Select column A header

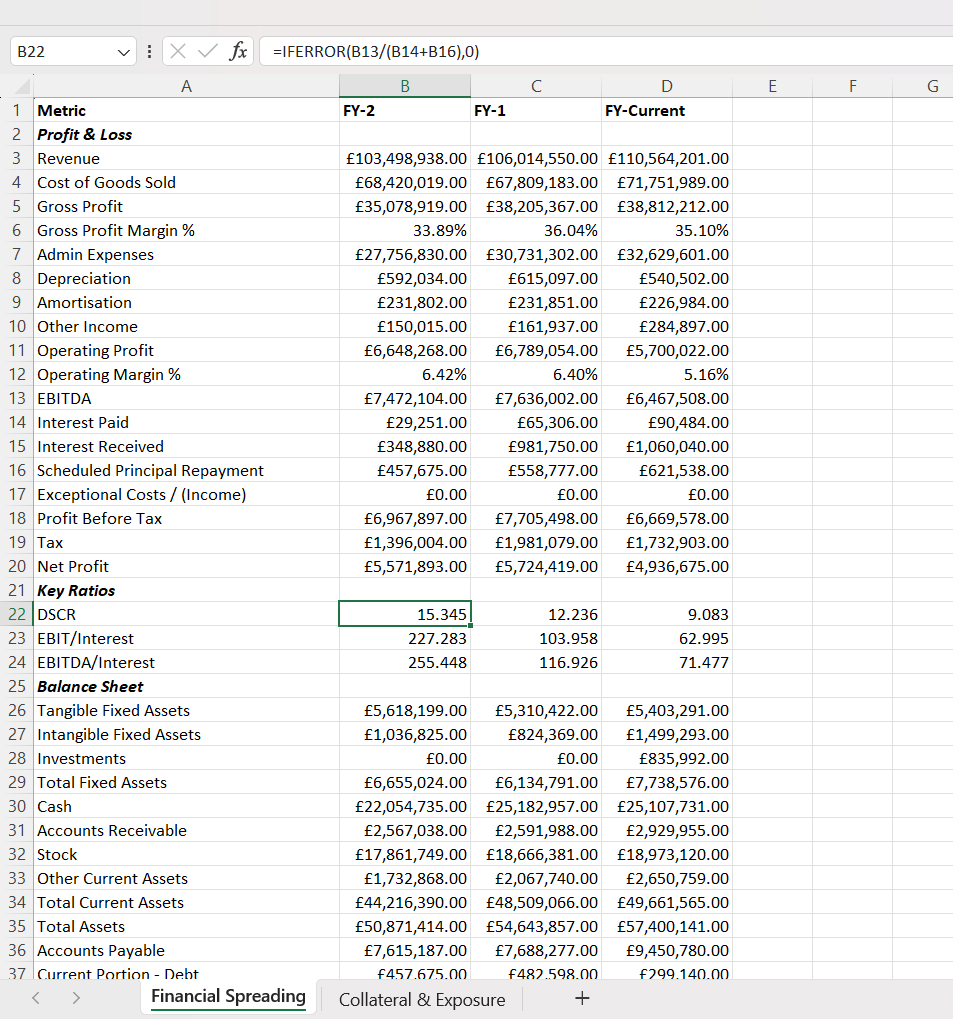tap(186, 87)
